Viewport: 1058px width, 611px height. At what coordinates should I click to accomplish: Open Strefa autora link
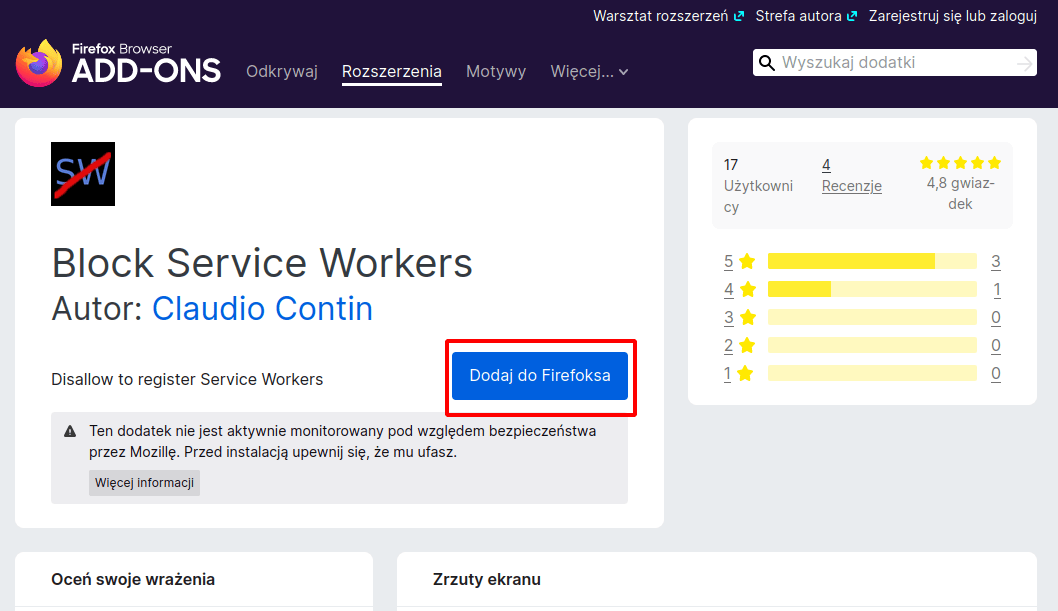click(798, 16)
